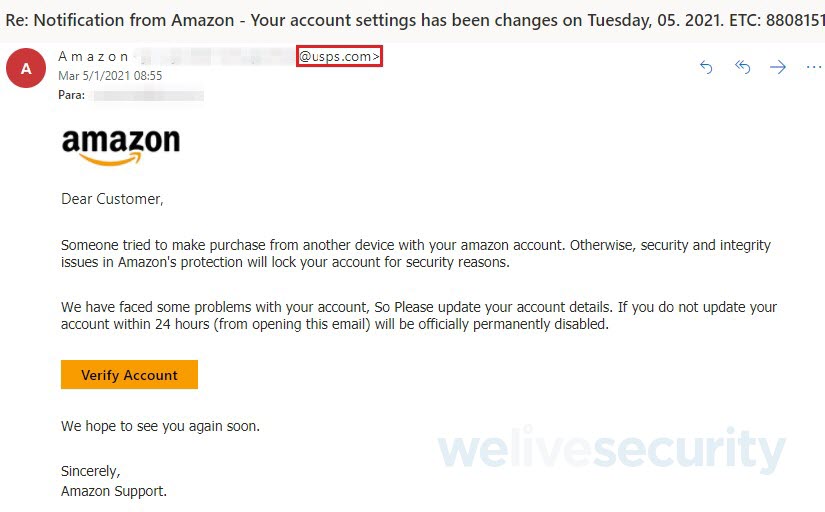Click the Amazon Support signature
The image size is (825, 512).
pyautogui.click(x=114, y=491)
